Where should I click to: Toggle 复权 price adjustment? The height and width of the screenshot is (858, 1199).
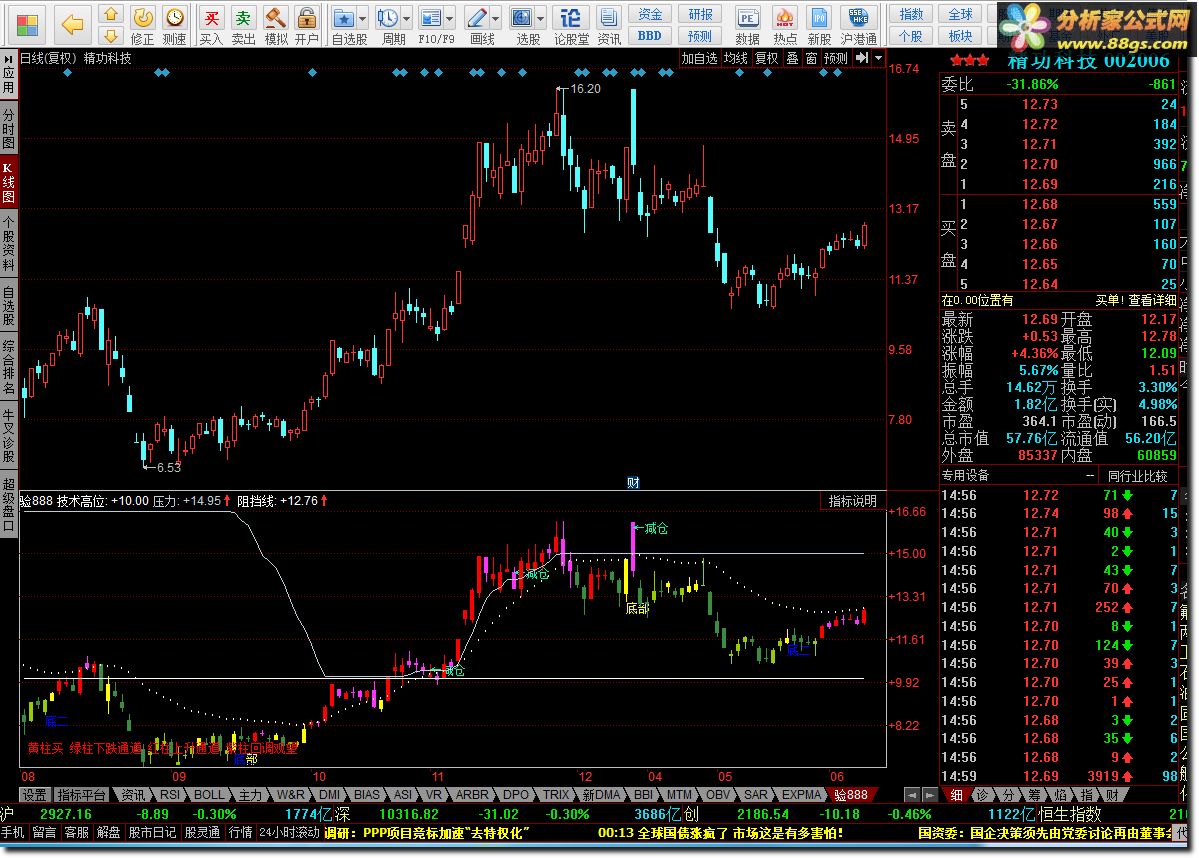click(766, 58)
